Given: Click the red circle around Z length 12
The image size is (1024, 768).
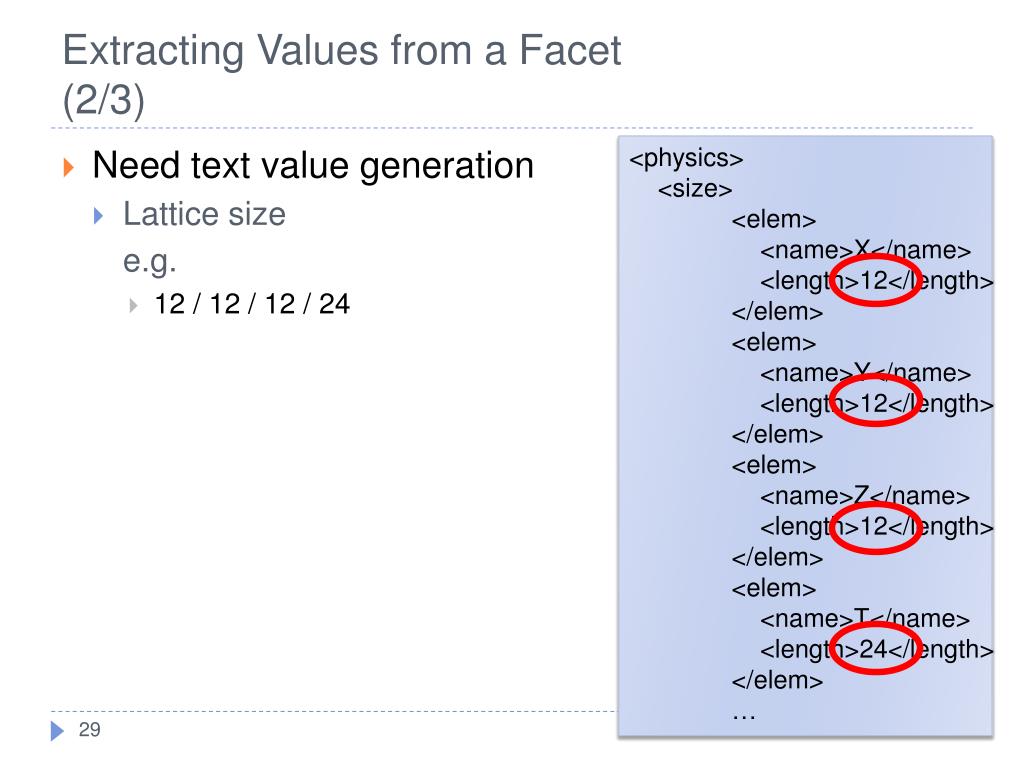Looking at the screenshot, I should coord(875,528).
